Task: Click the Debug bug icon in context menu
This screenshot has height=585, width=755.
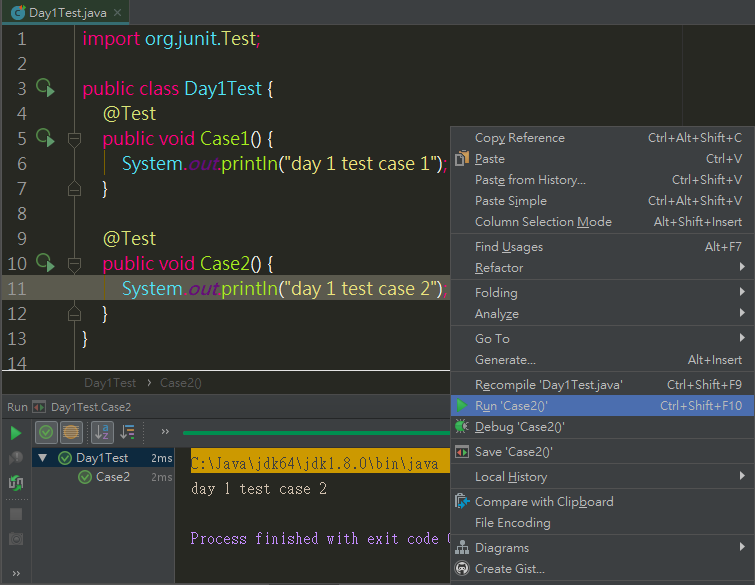Action: tap(461, 427)
